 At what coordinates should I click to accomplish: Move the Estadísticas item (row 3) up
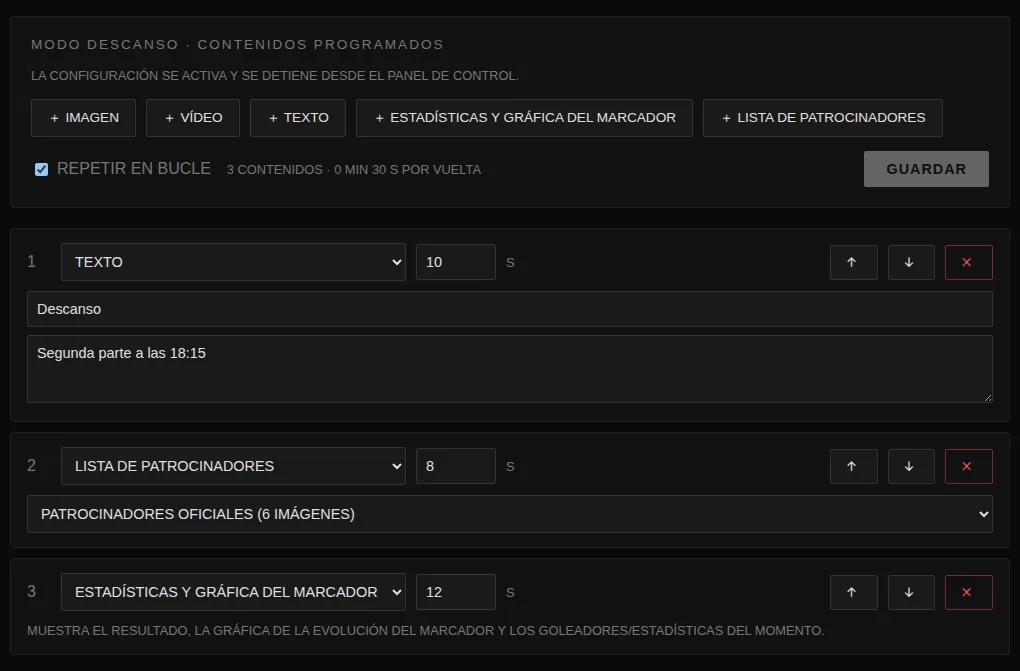tap(853, 592)
